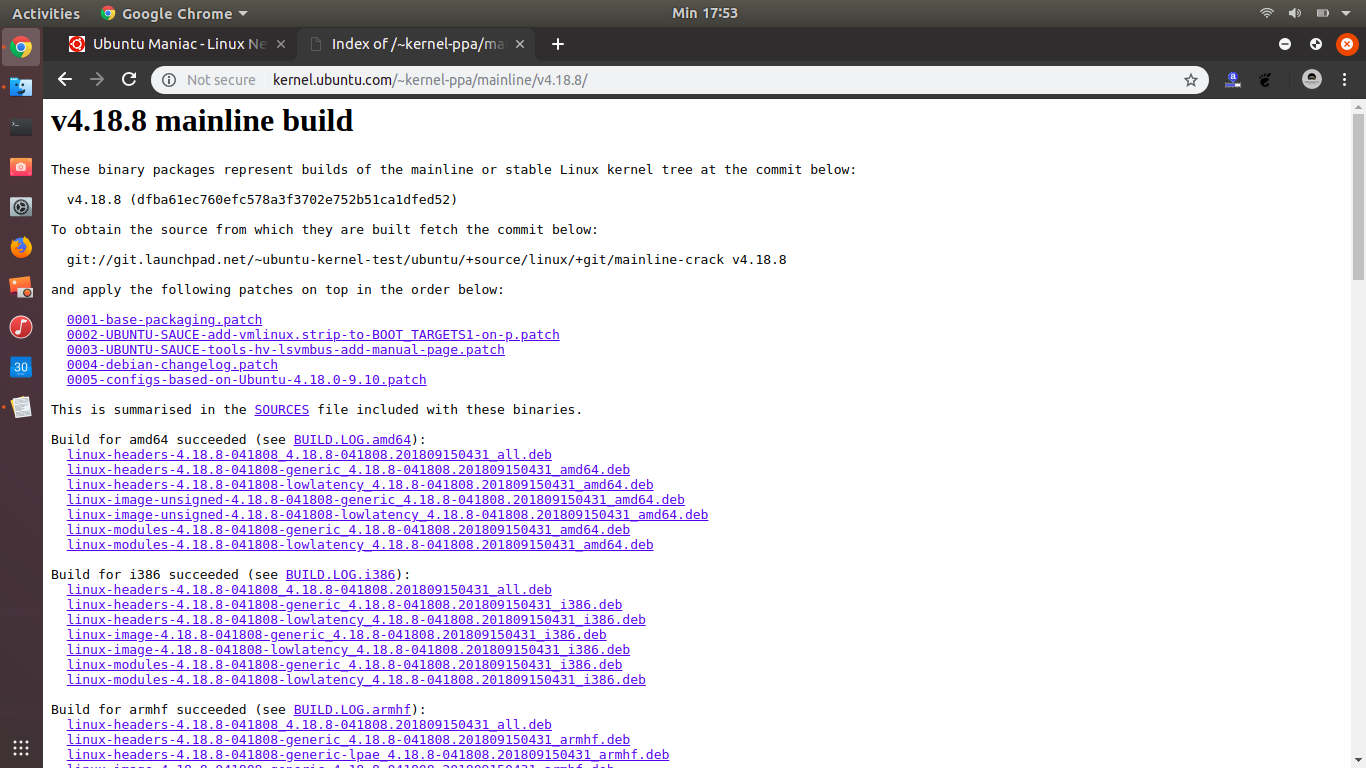Switch to the Ubuntu Maniac tab
Viewport: 1366px width, 768px height.
point(176,44)
